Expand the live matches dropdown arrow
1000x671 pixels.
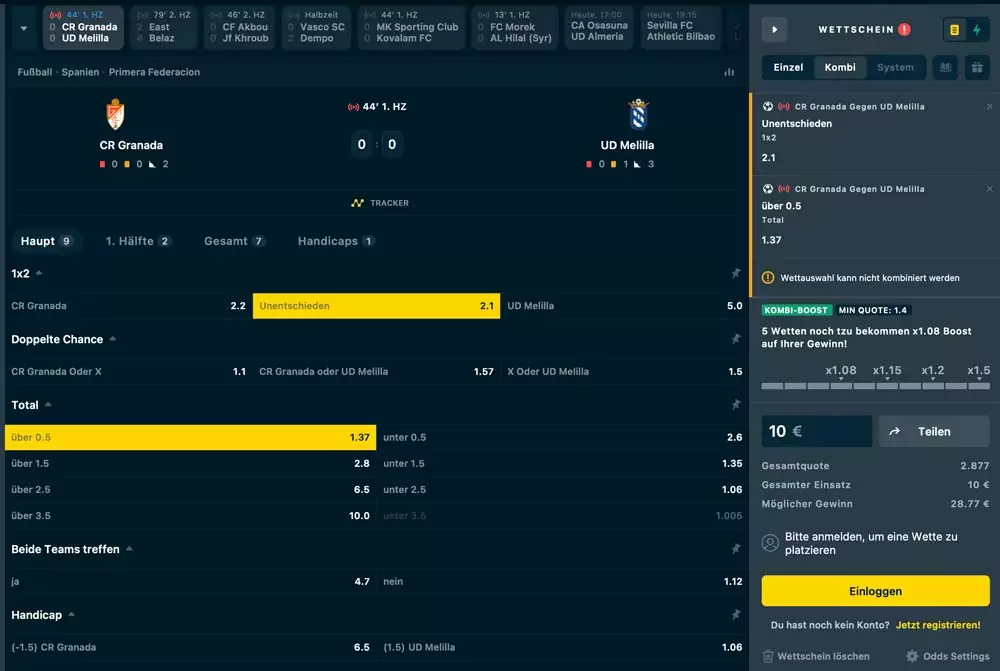pos(24,28)
